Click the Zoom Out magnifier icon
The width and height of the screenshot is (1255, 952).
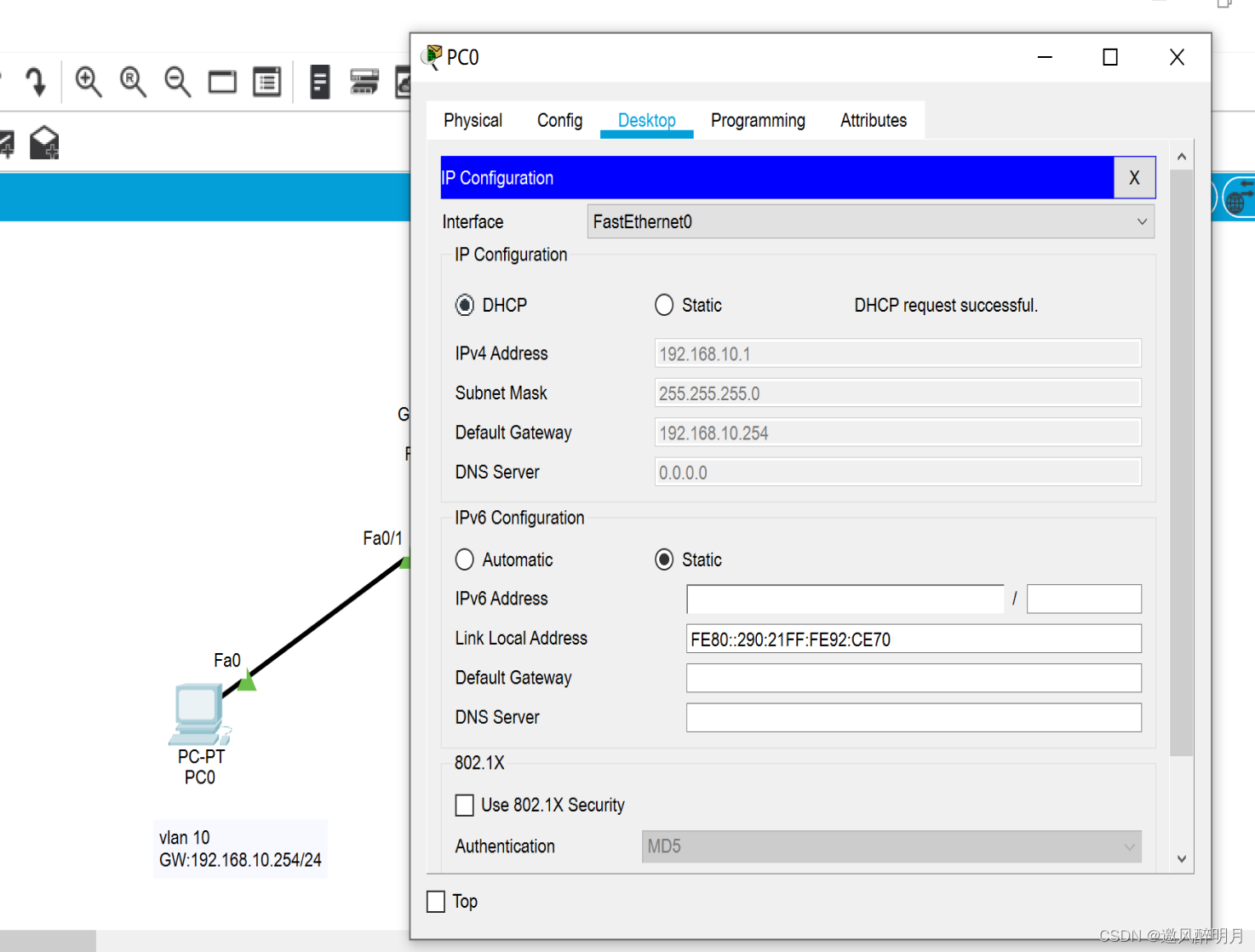tap(177, 82)
